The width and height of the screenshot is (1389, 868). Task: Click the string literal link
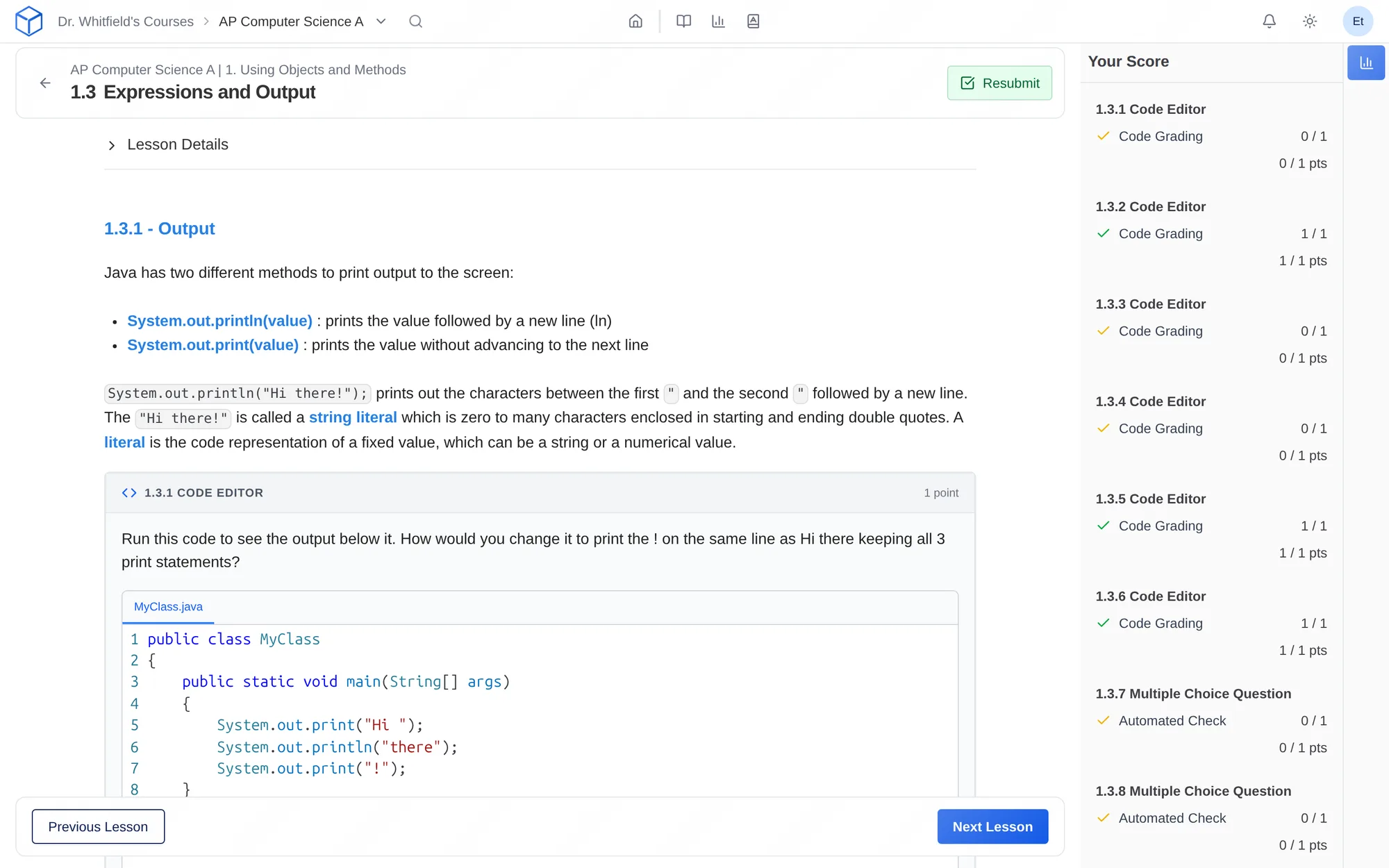tap(353, 417)
